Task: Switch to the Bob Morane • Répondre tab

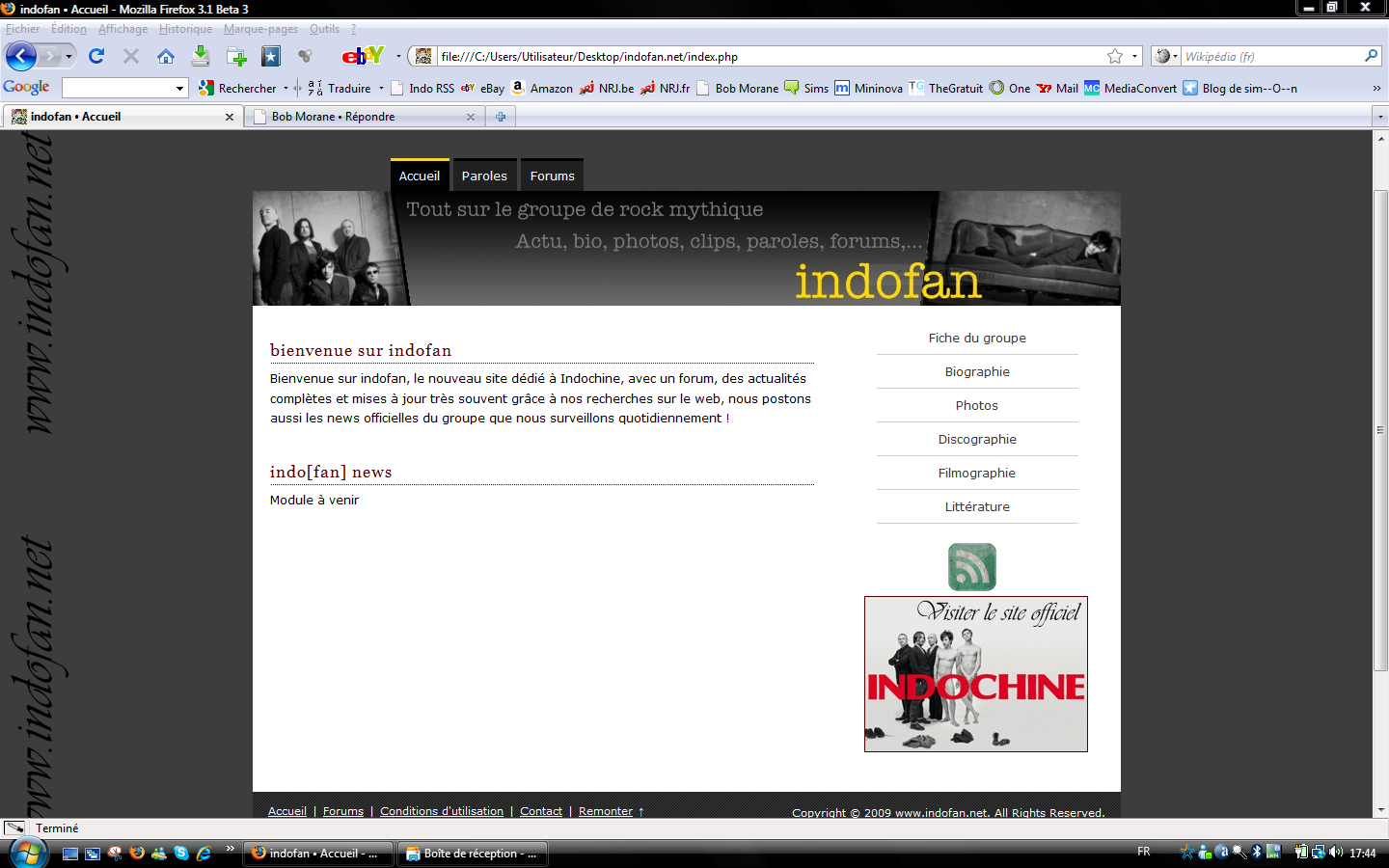Action: (365, 117)
